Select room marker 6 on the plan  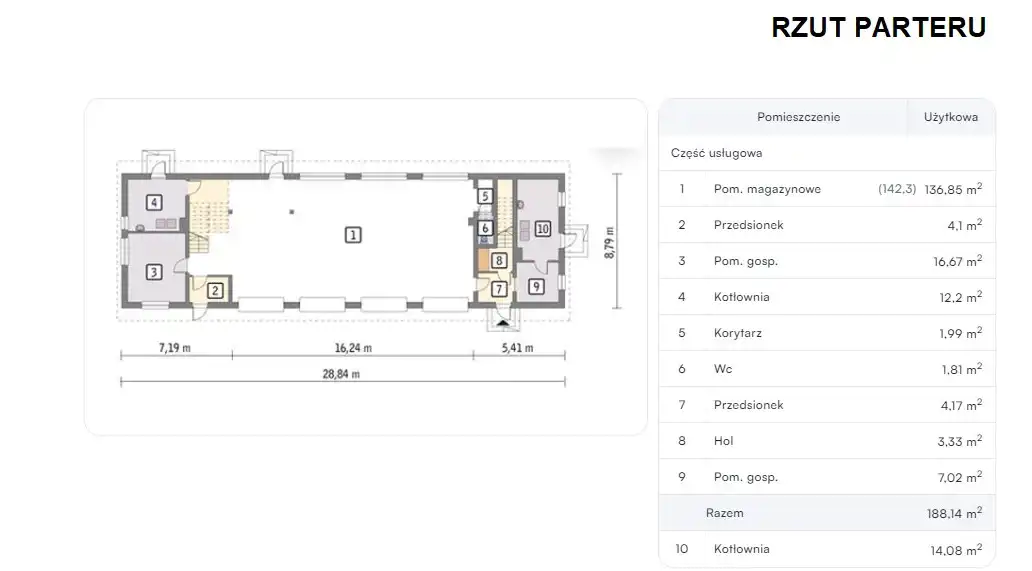coord(485,229)
